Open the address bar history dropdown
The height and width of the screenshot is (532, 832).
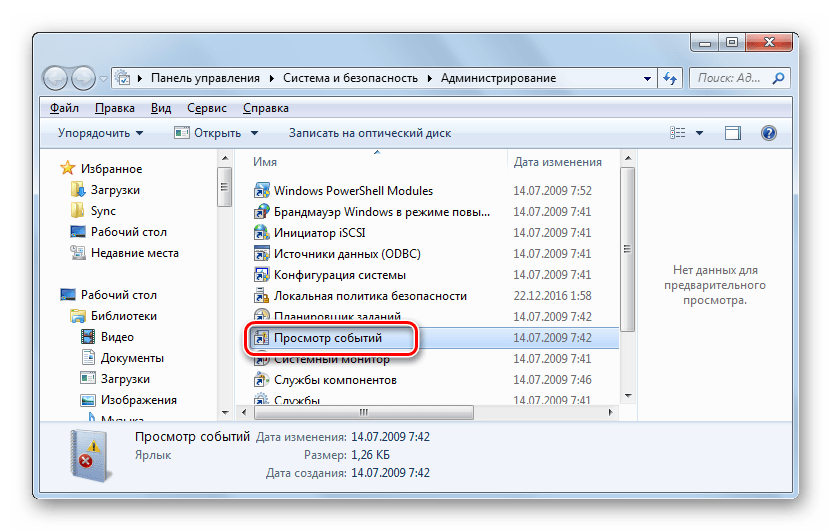point(647,79)
